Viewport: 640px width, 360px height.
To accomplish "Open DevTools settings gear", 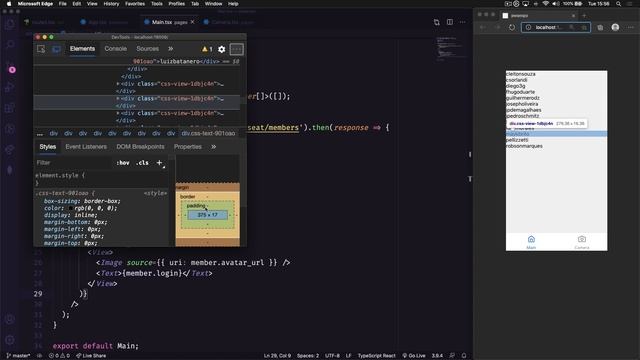I will click(x=222, y=49).
